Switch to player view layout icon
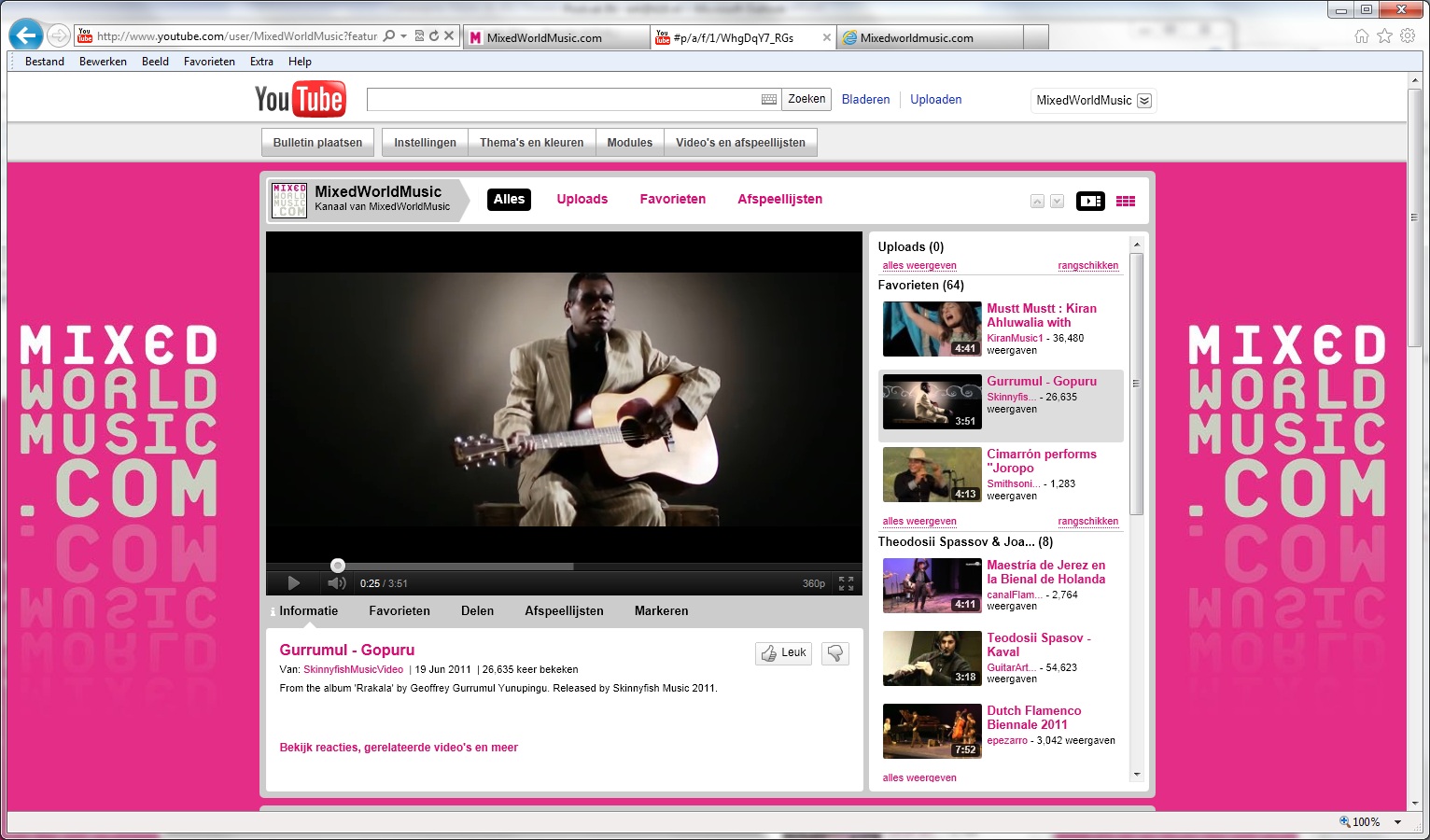 click(1090, 201)
